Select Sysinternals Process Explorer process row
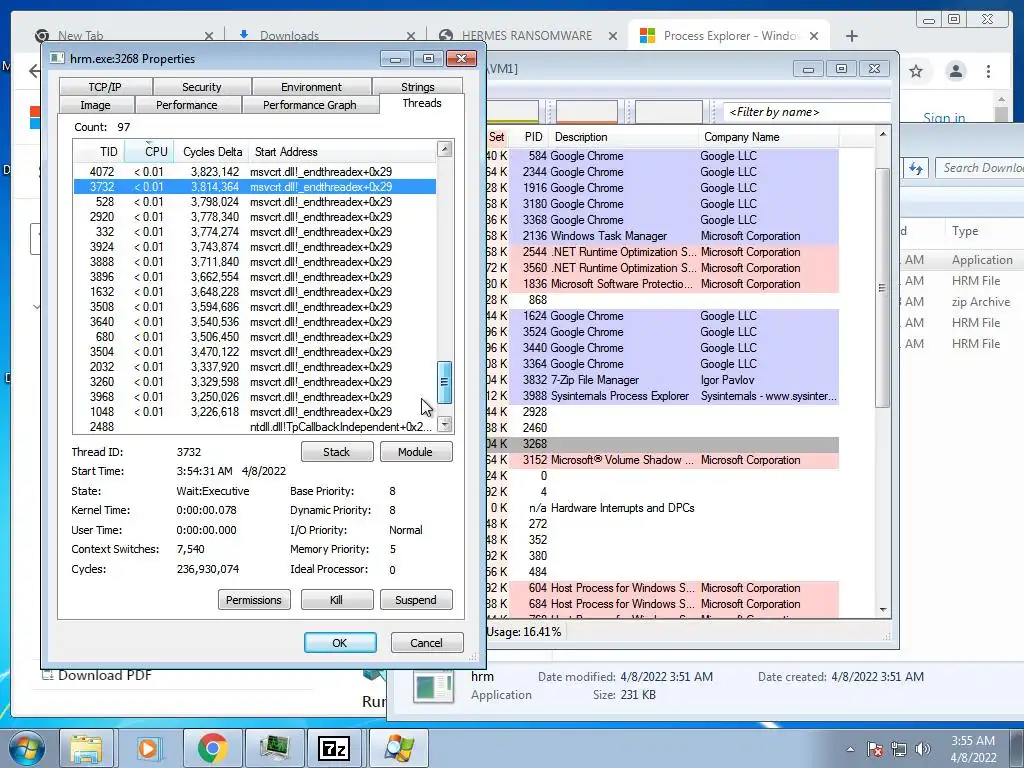Screen dimensions: 1024x768 pyautogui.click(x=662, y=396)
